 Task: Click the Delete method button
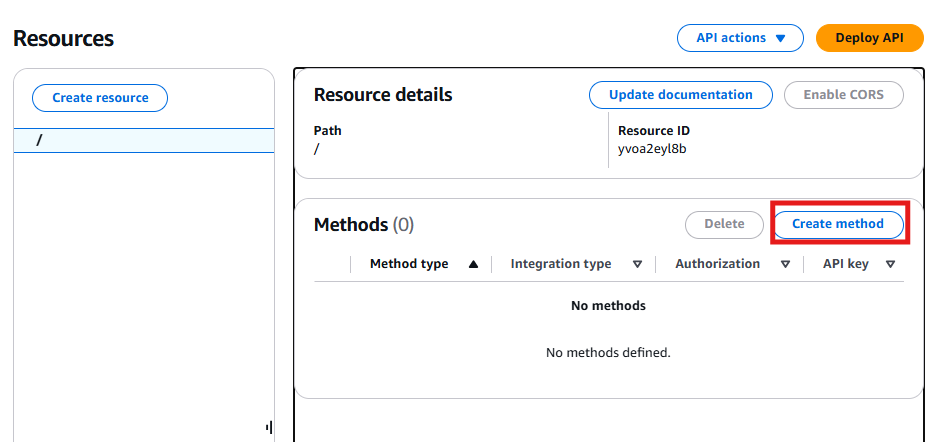[724, 225]
